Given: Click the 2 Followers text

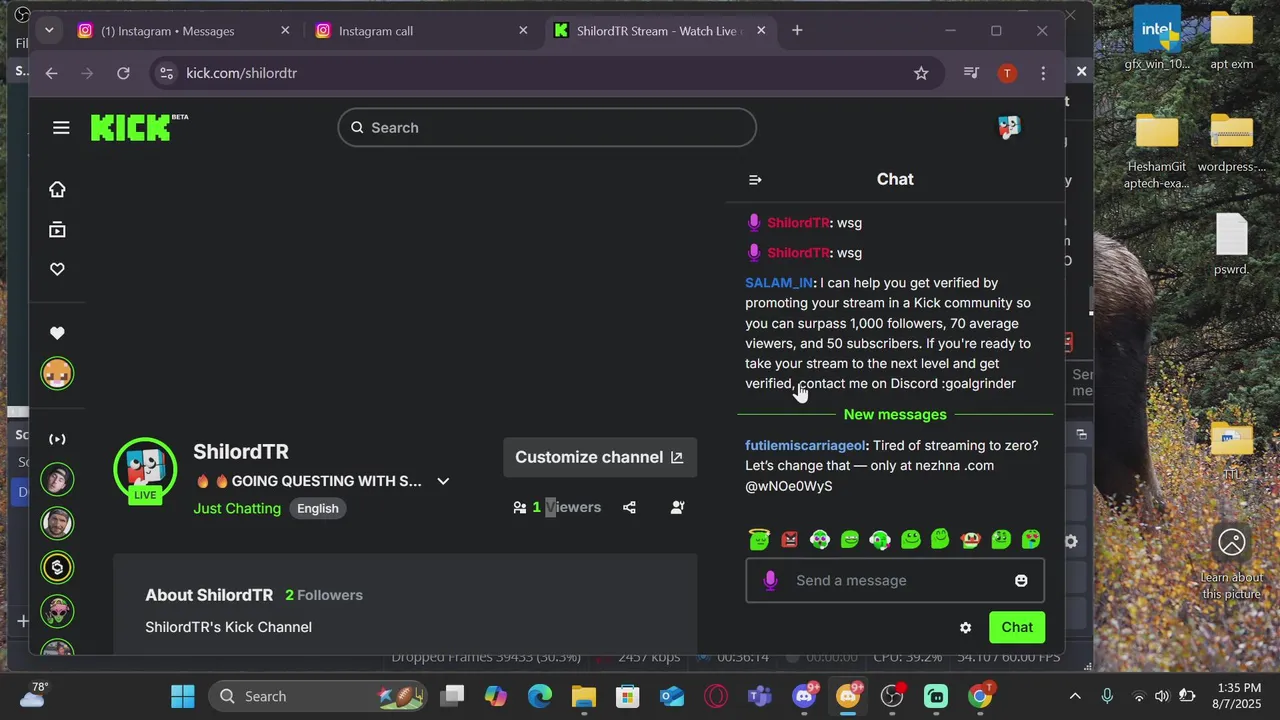Looking at the screenshot, I should [x=324, y=595].
